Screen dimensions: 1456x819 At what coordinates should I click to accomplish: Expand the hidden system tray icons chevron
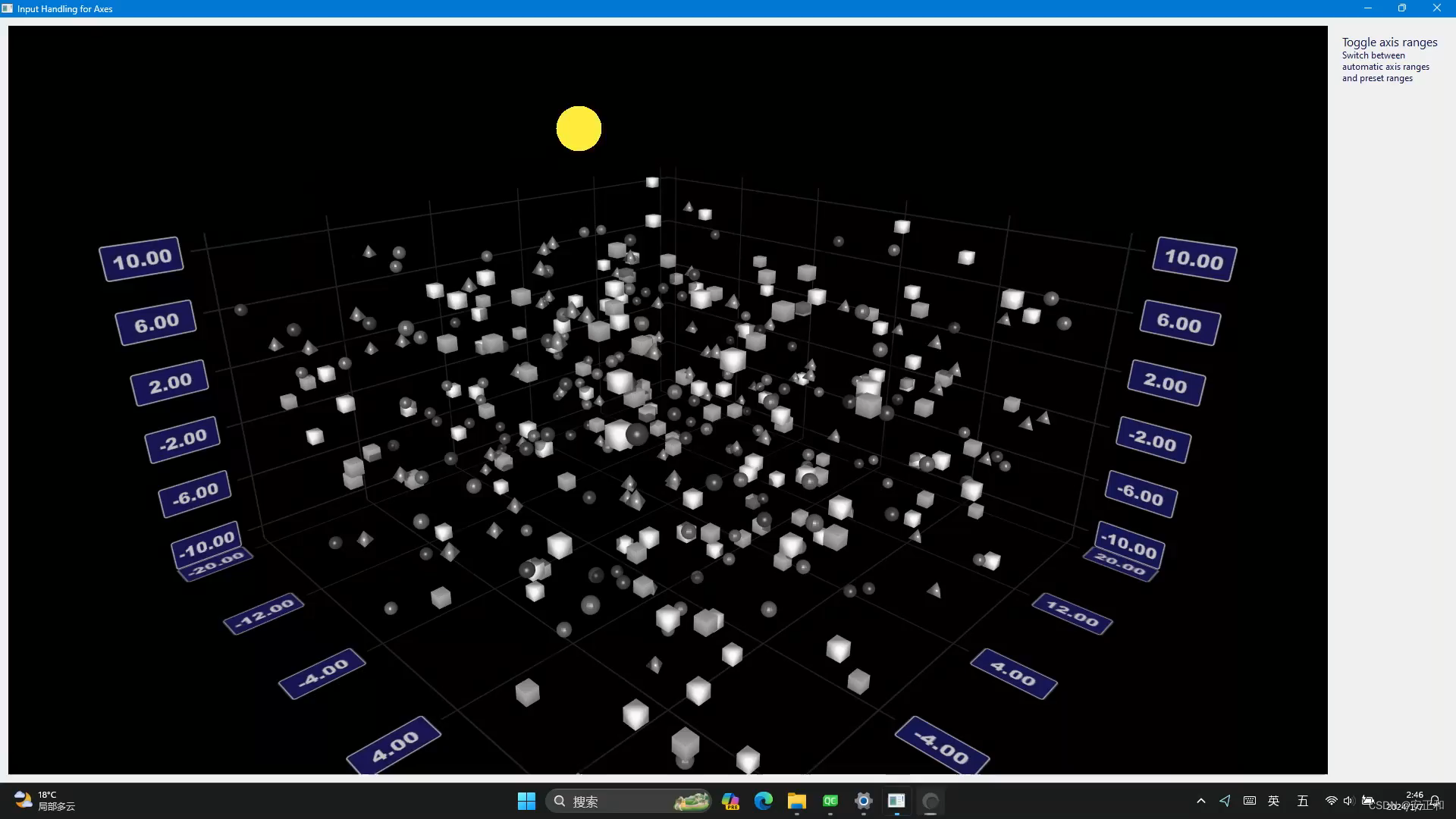pos(1200,801)
